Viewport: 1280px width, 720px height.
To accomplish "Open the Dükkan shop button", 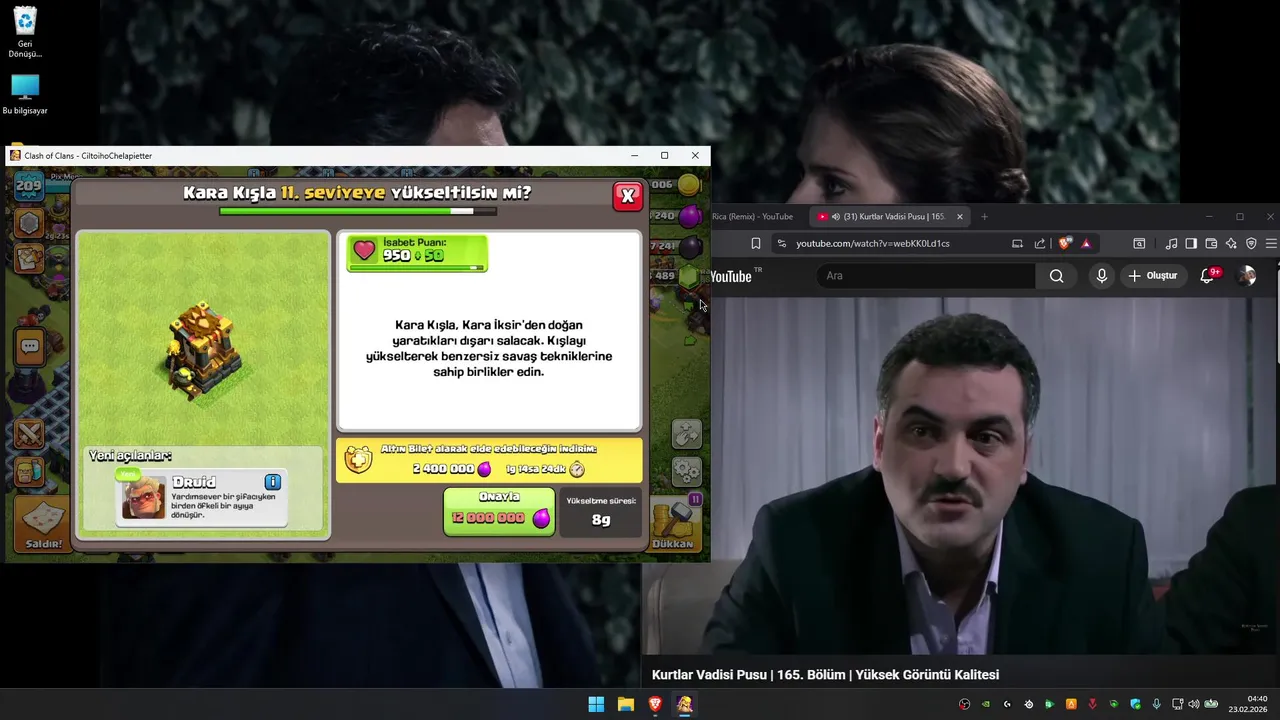I will click(x=673, y=524).
